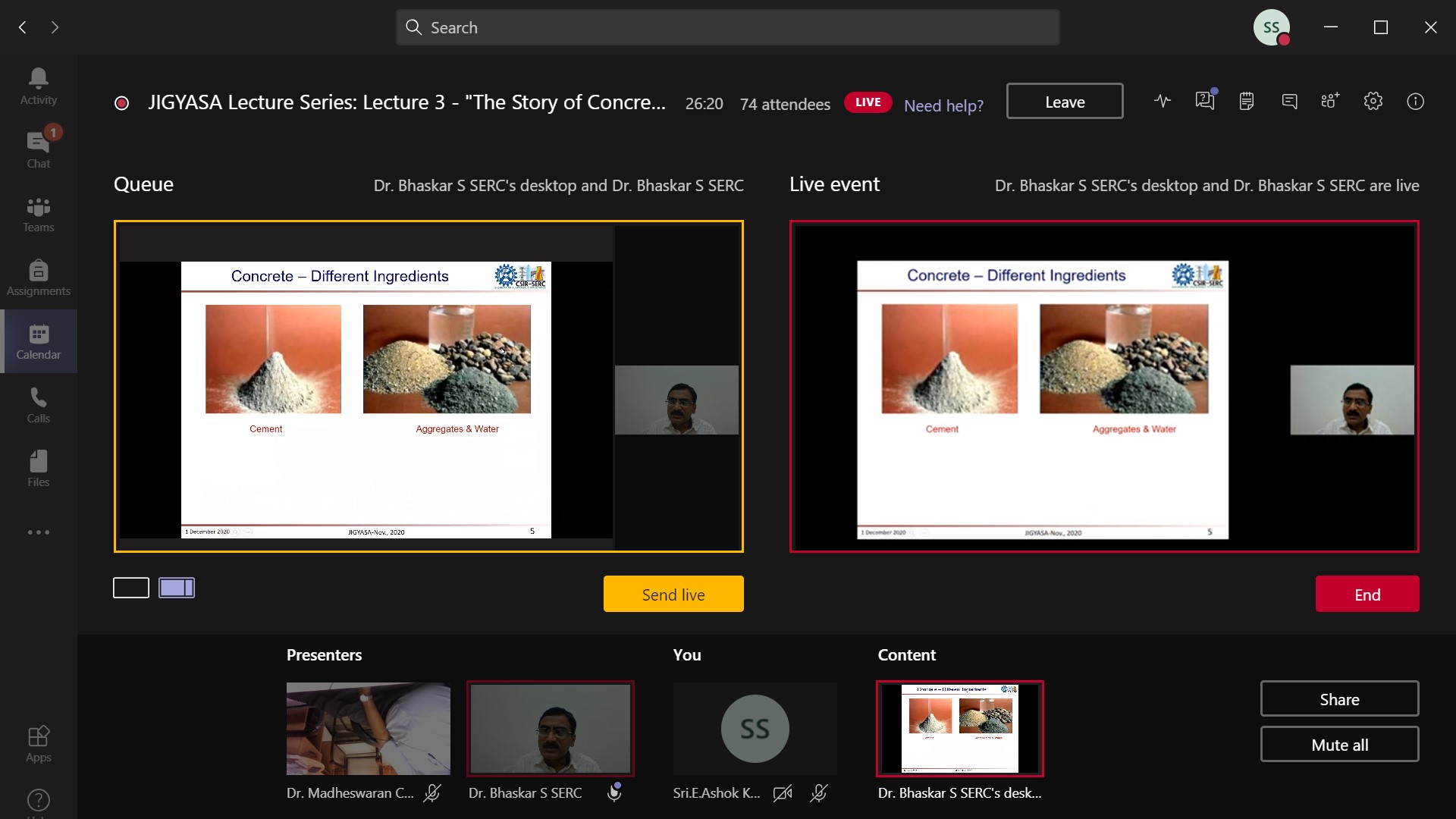Screen dimensions: 1456x819
Task: Open the Apps store
Action: tap(38, 743)
